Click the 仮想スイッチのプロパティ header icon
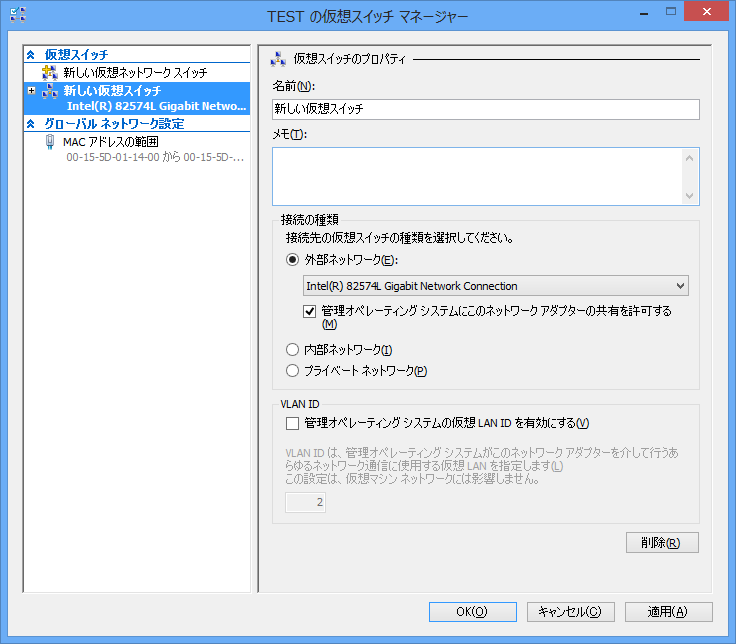Image resolution: width=736 pixels, height=644 pixels. pyautogui.click(x=278, y=59)
